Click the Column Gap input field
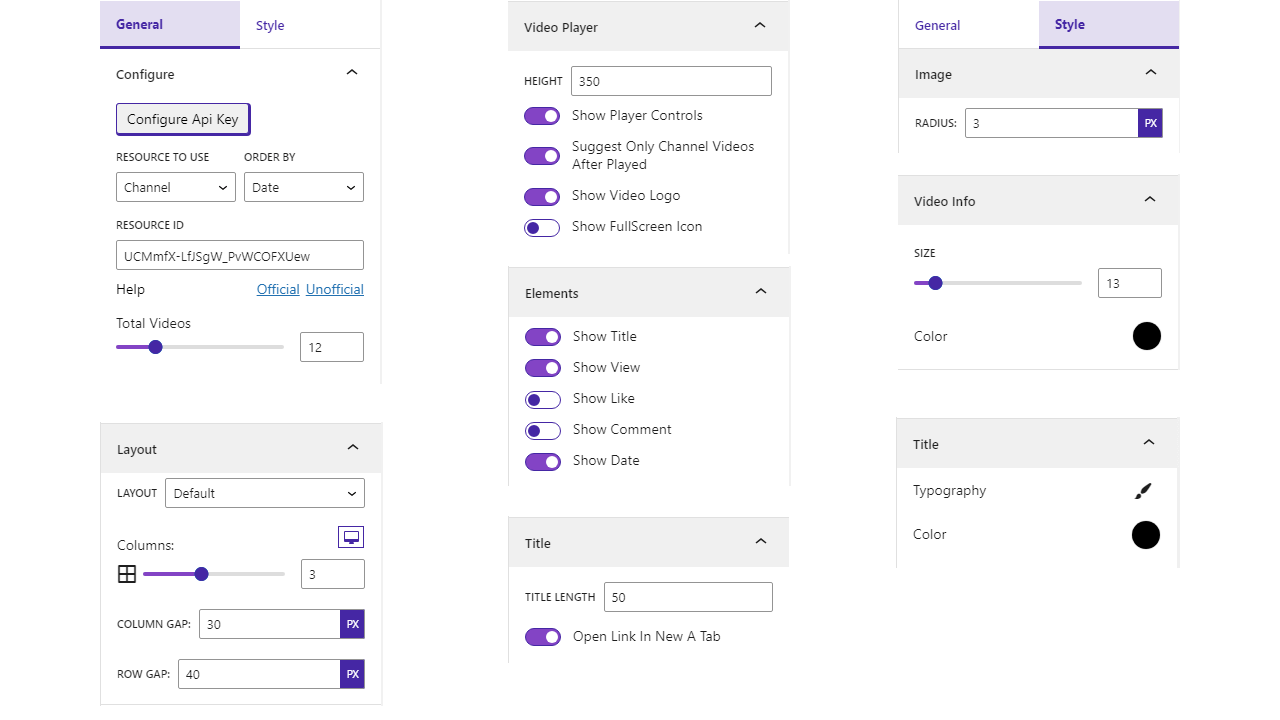This screenshot has height=720, width=1280. point(270,624)
